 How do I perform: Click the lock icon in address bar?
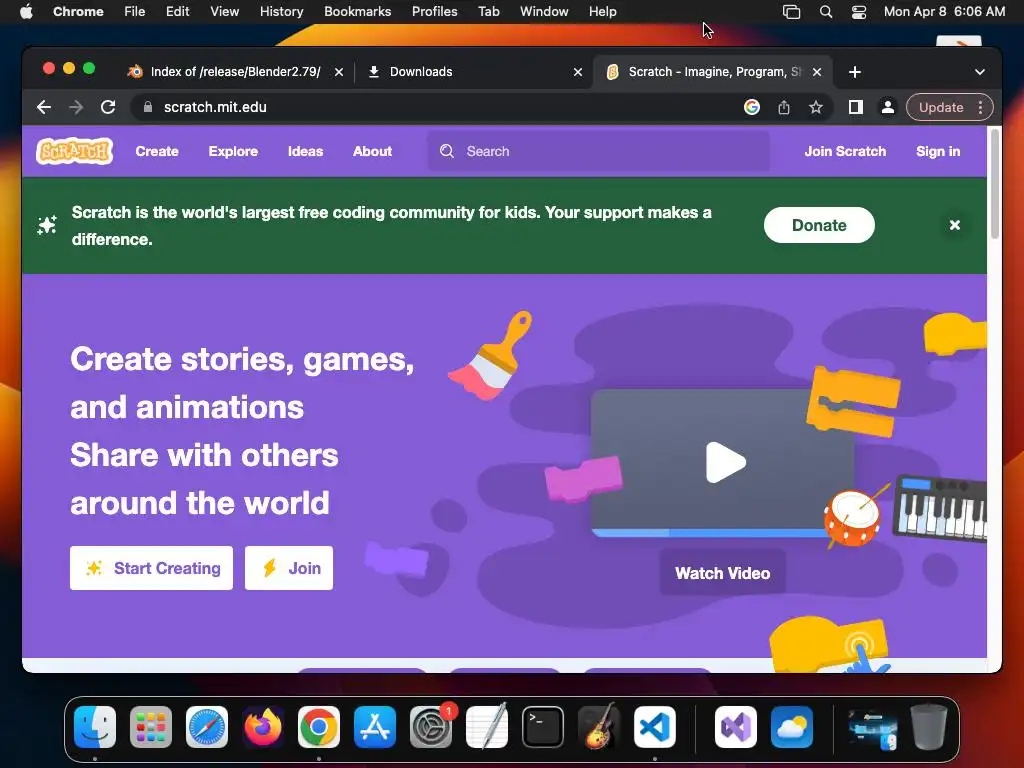coord(148,107)
